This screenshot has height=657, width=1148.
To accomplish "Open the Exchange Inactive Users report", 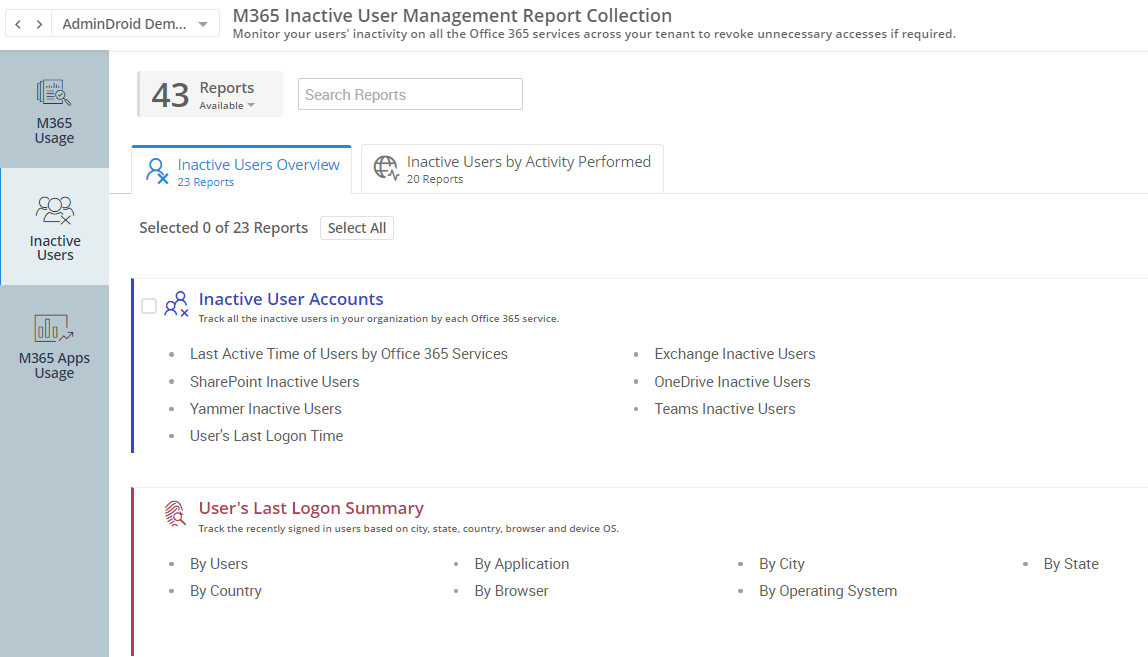I will [735, 353].
